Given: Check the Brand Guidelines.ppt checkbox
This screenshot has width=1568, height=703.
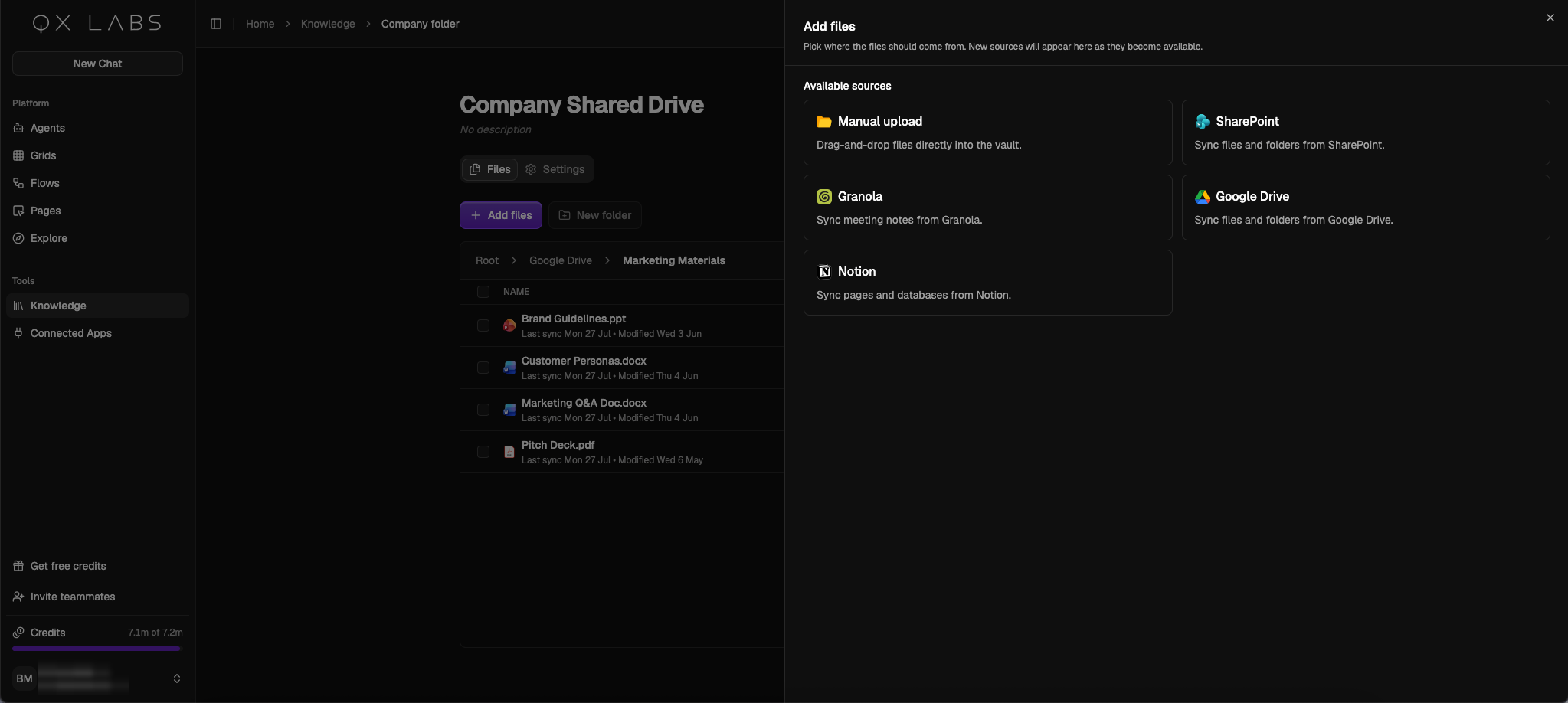Looking at the screenshot, I should [483, 325].
